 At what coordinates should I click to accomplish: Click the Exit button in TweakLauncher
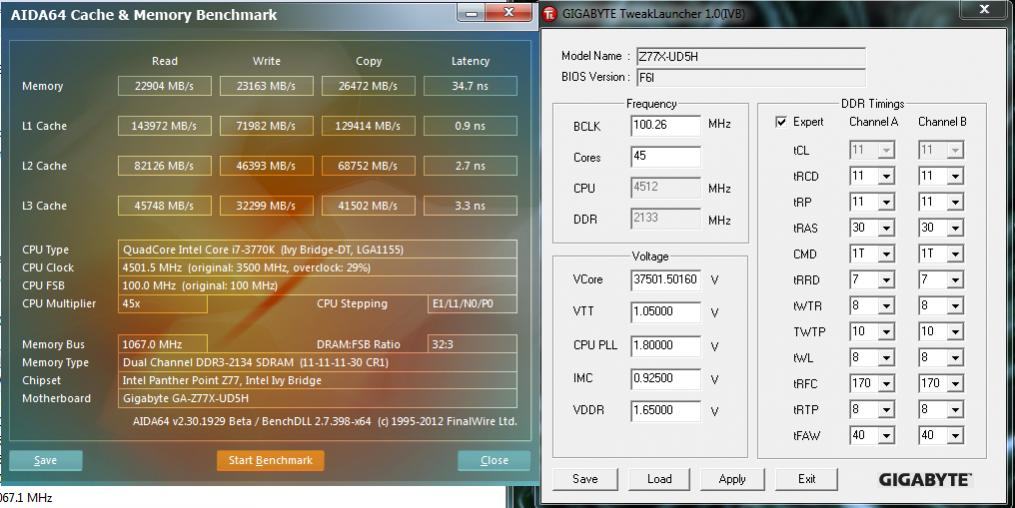coord(806,479)
